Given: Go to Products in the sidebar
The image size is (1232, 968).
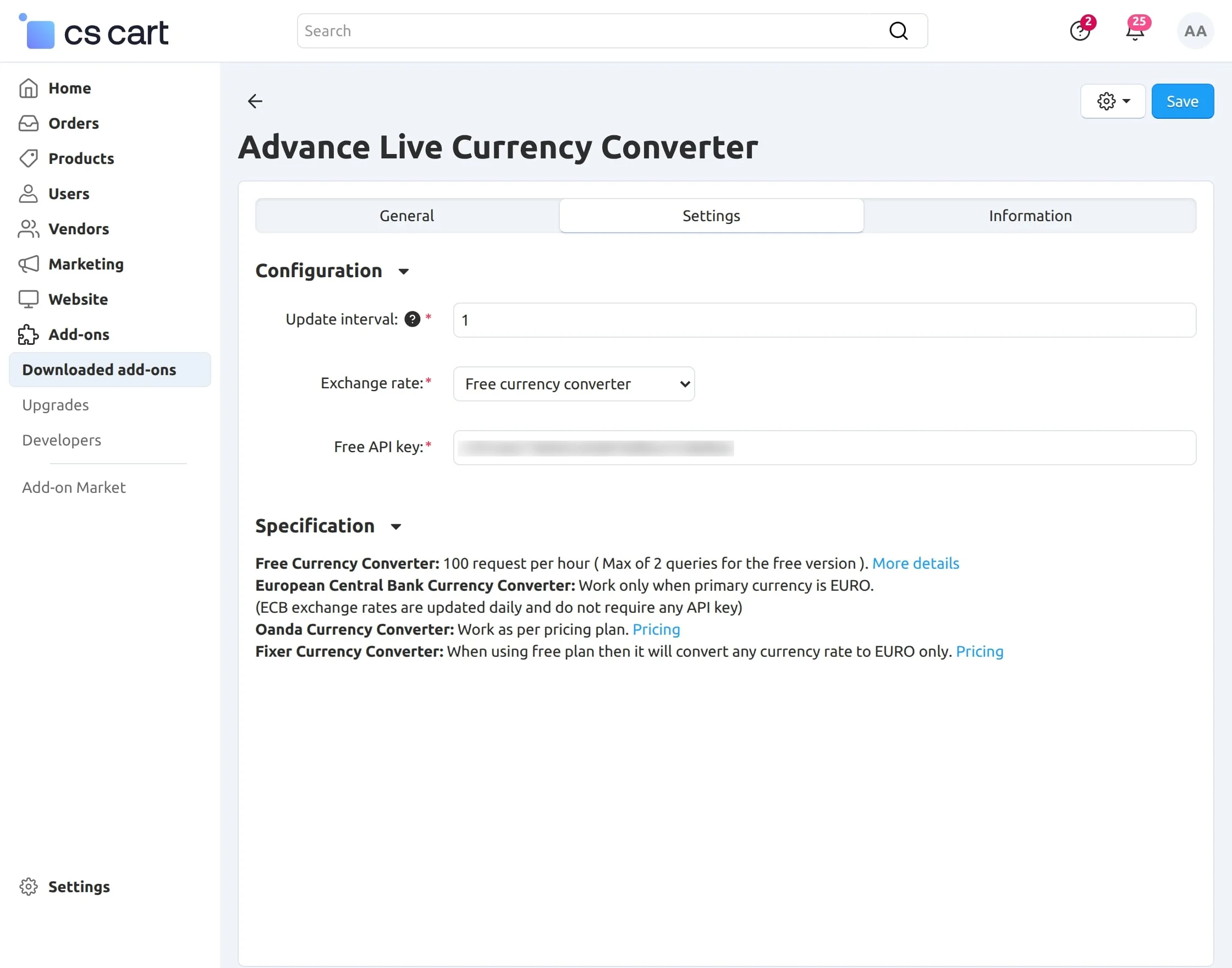Looking at the screenshot, I should [81, 159].
